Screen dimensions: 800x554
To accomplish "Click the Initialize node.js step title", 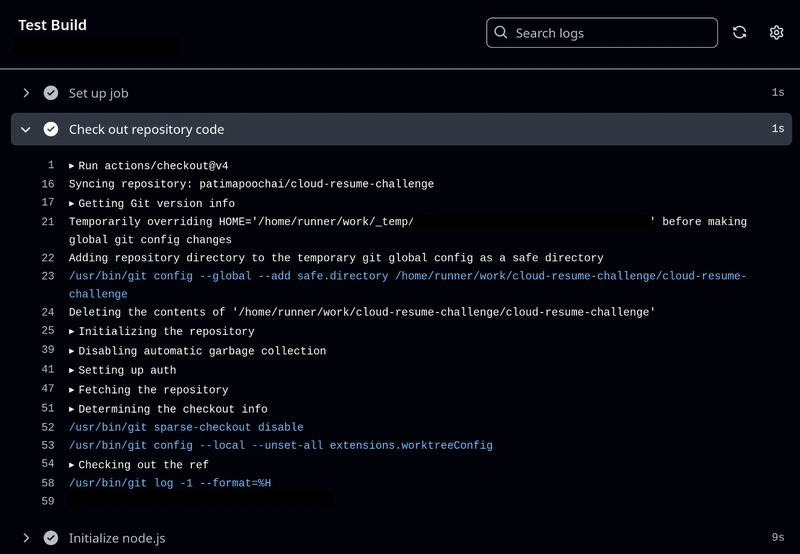I will point(117,538).
